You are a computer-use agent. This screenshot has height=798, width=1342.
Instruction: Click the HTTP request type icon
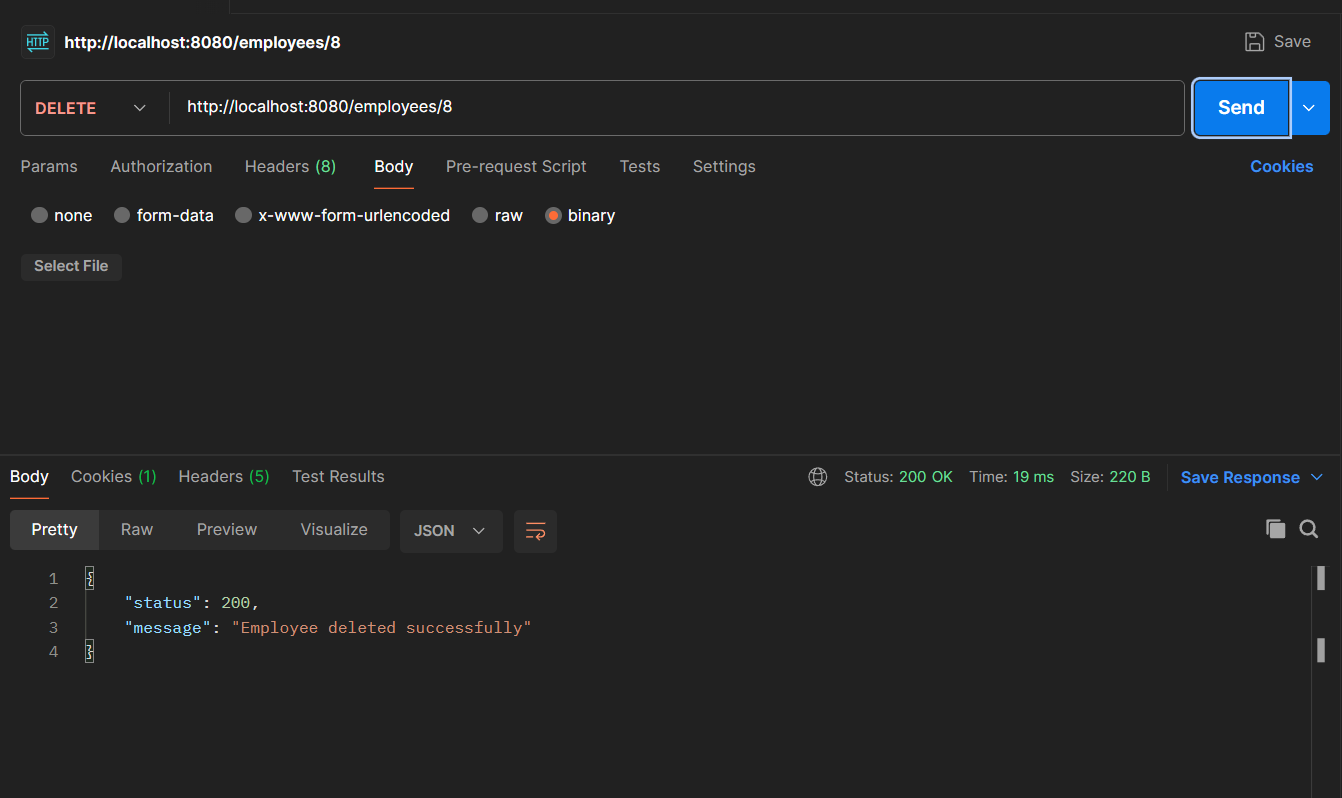(x=37, y=42)
